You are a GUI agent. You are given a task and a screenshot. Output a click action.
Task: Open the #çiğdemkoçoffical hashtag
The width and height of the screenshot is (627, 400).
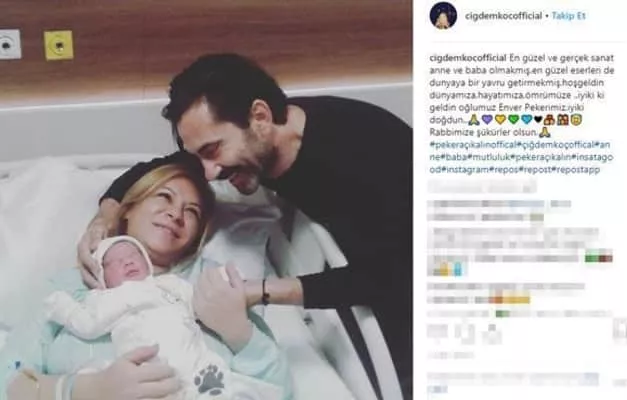[556, 144]
